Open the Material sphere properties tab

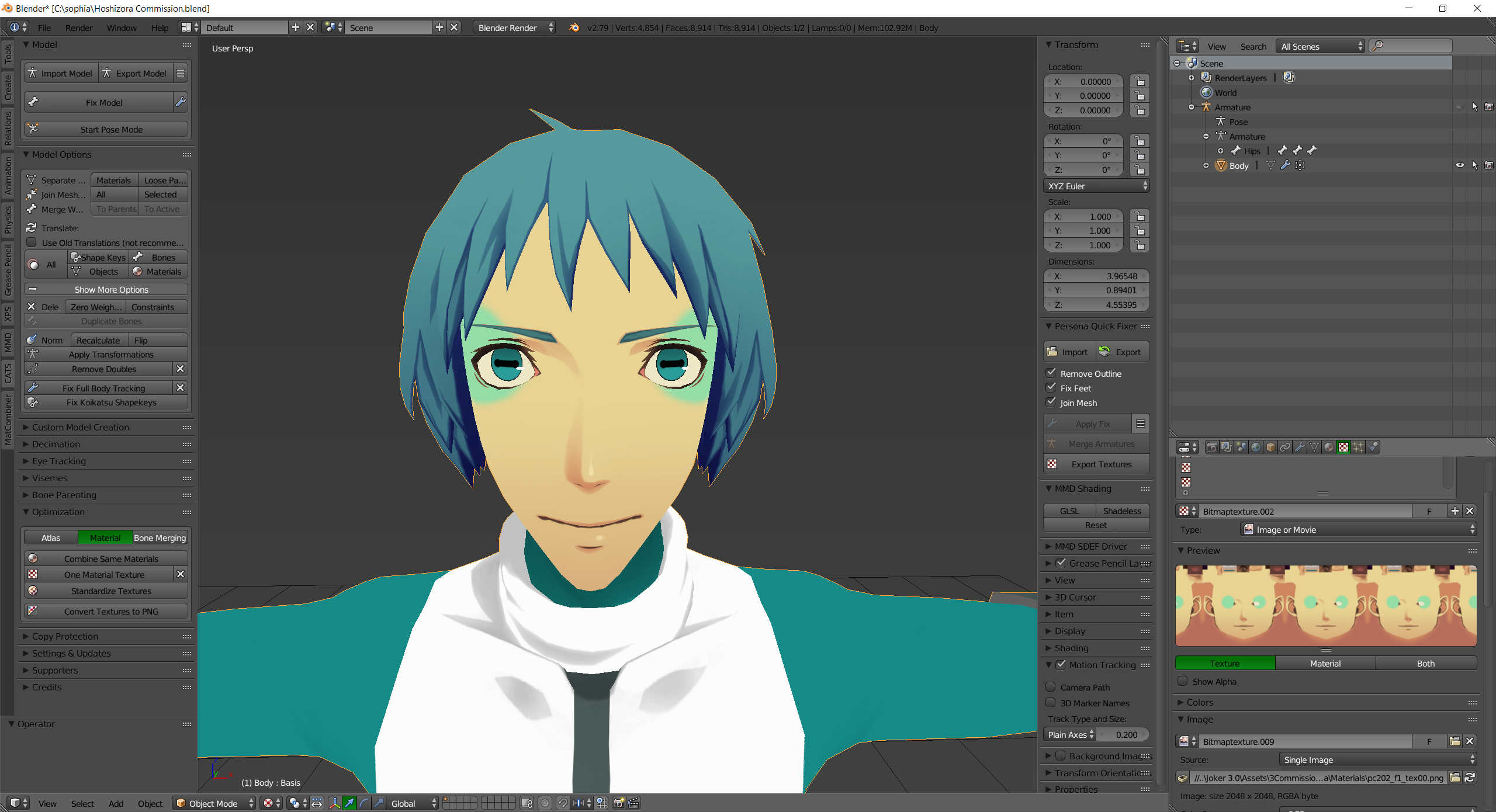(x=1329, y=447)
